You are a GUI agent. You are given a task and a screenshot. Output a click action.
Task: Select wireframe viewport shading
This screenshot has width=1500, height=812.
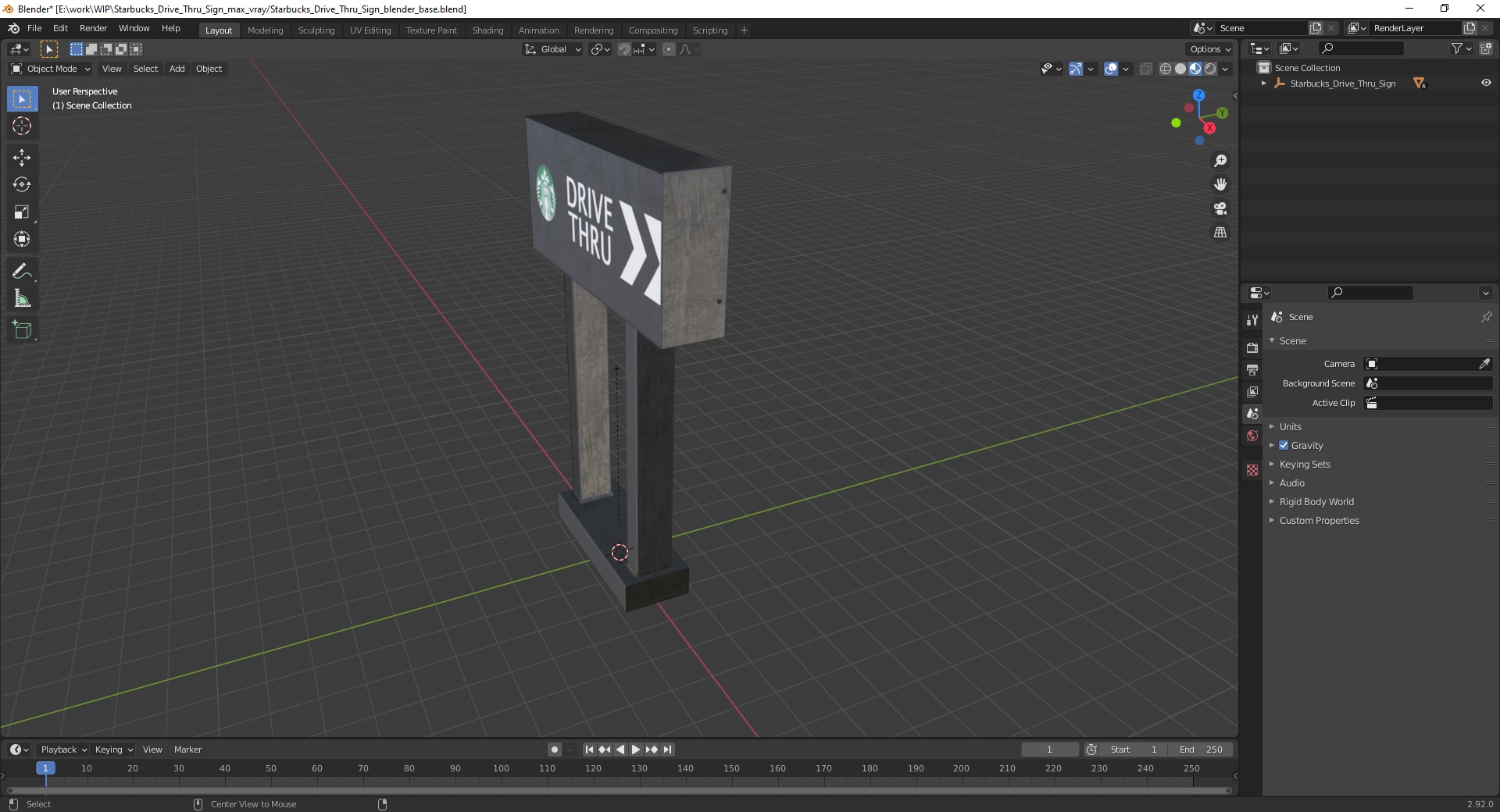(1166, 69)
